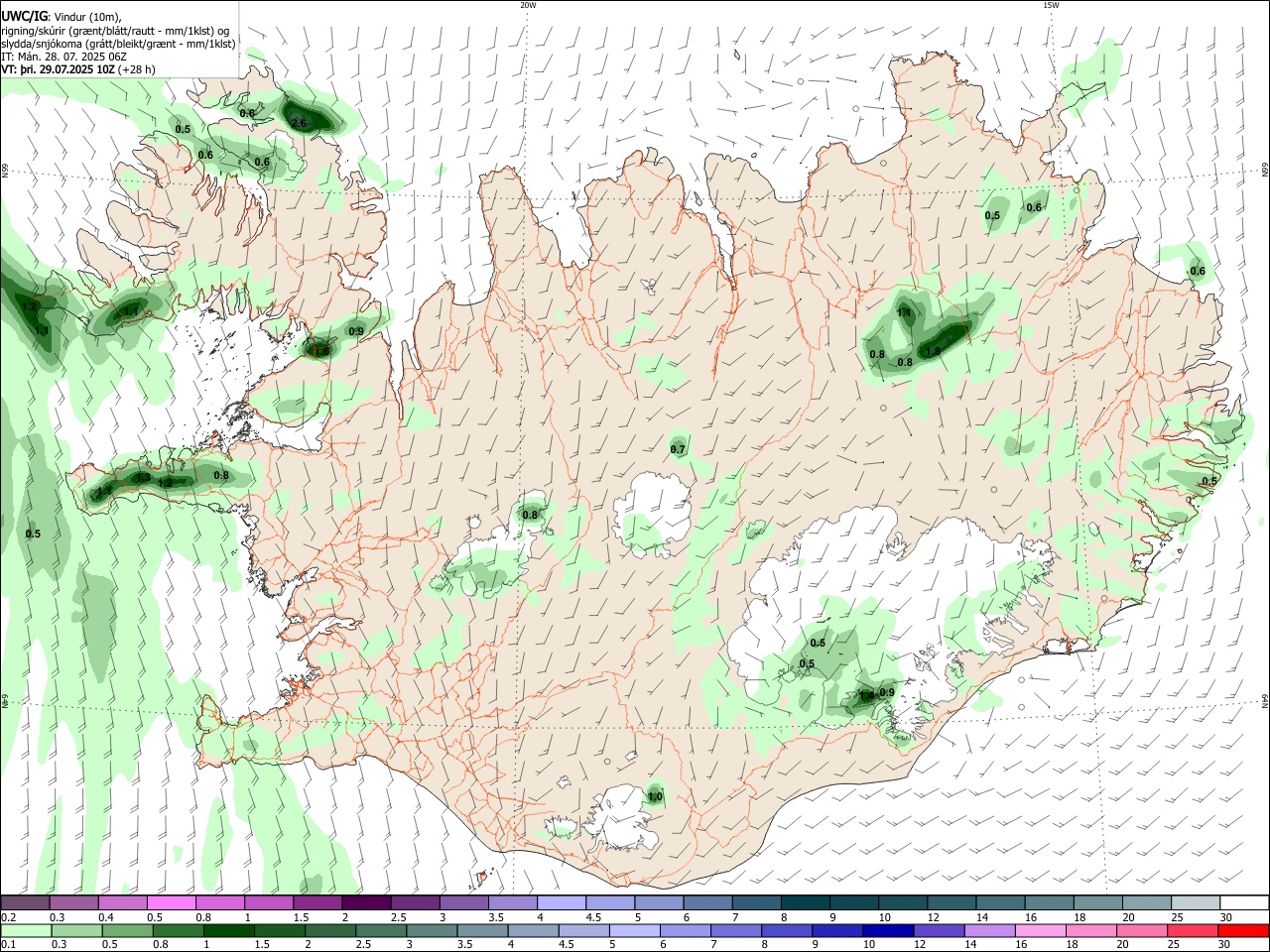Click the "1.3" precipitation value on the map
Screen dimensions: 1270x952
point(142,478)
